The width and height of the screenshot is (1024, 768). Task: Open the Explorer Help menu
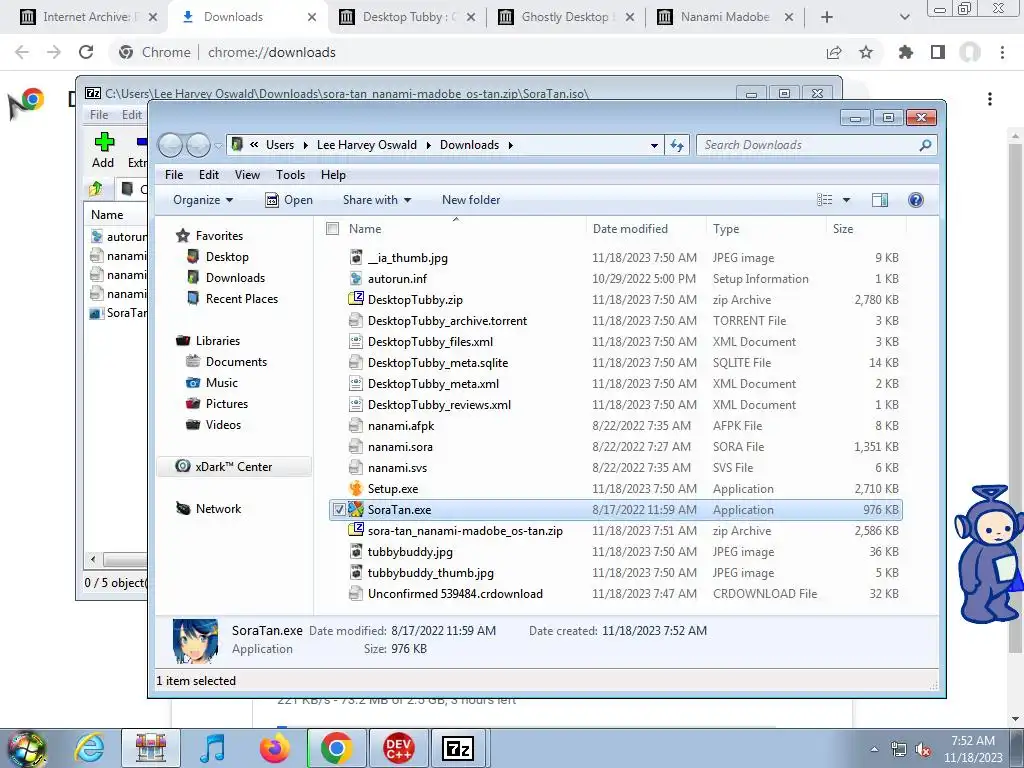point(333,174)
